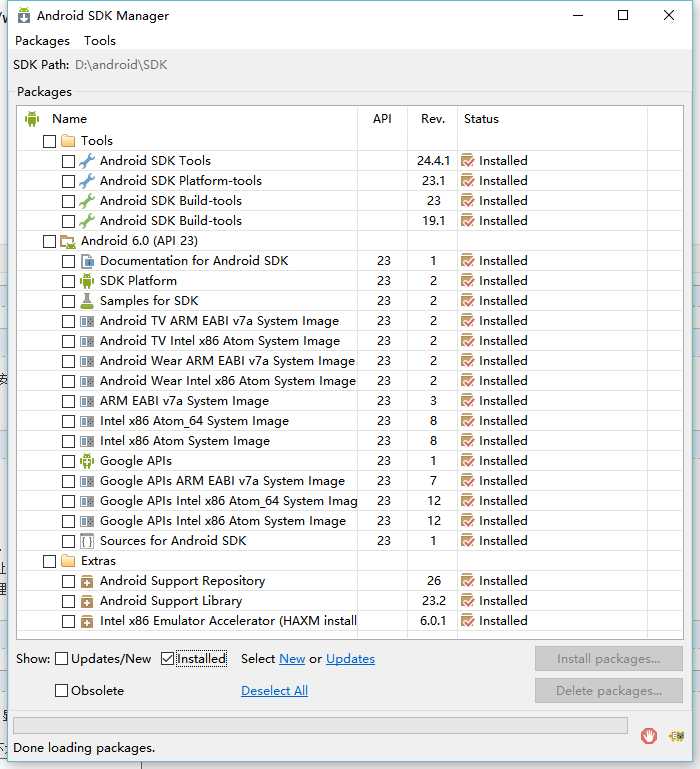The height and width of the screenshot is (769, 700).
Task: Click the Done loading packages status text
Action: tap(84, 748)
